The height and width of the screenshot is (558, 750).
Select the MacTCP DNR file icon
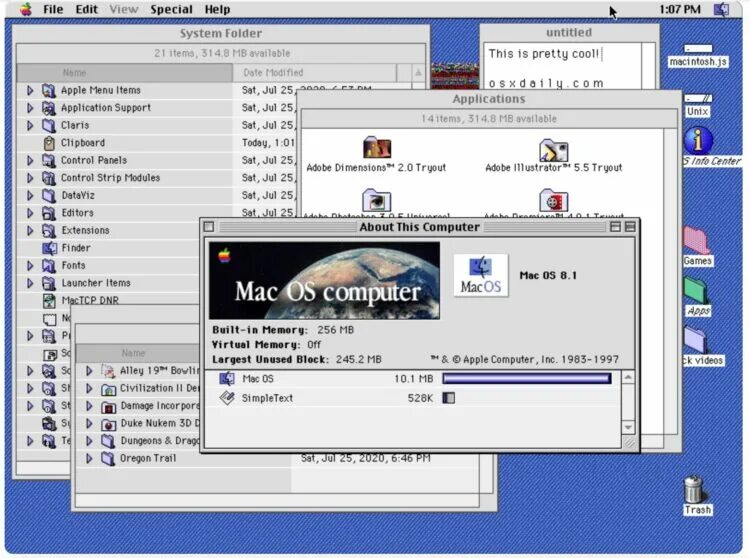click(x=49, y=301)
